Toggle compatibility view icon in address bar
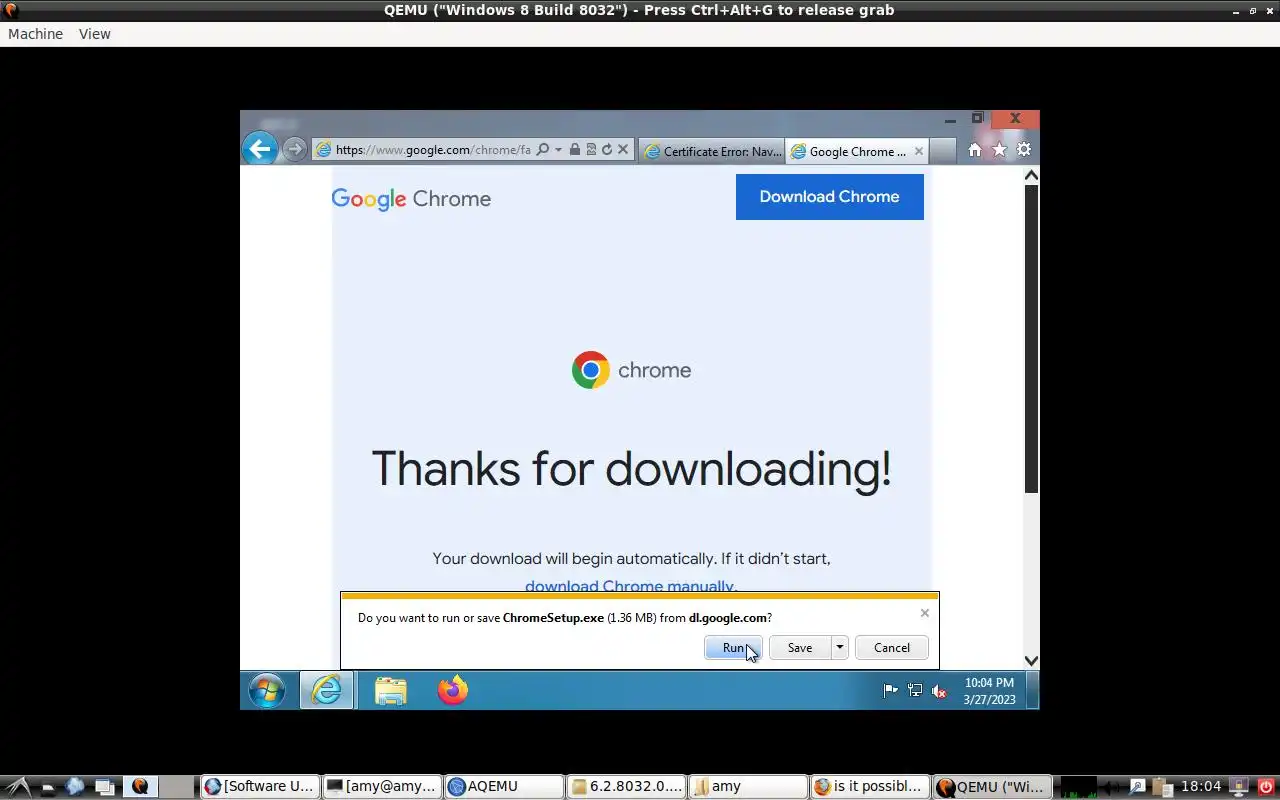This screenshot has width=1280, height=800. point(591,150)
